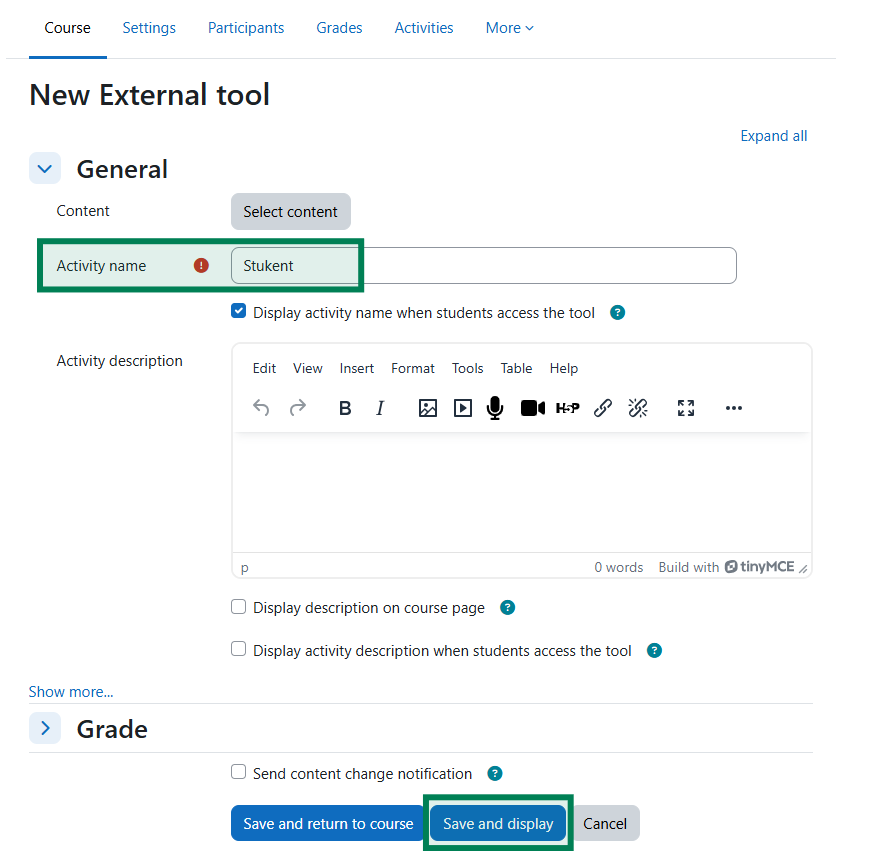The width and height of the screenshot is (890, 851).
Task: Open the editor Format menu
Action: [x=413, y=368]
